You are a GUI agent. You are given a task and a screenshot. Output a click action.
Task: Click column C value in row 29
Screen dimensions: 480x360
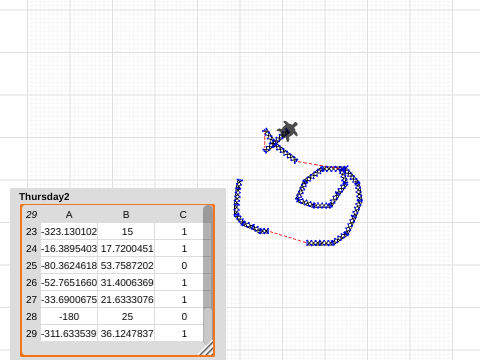pos(179,333)
